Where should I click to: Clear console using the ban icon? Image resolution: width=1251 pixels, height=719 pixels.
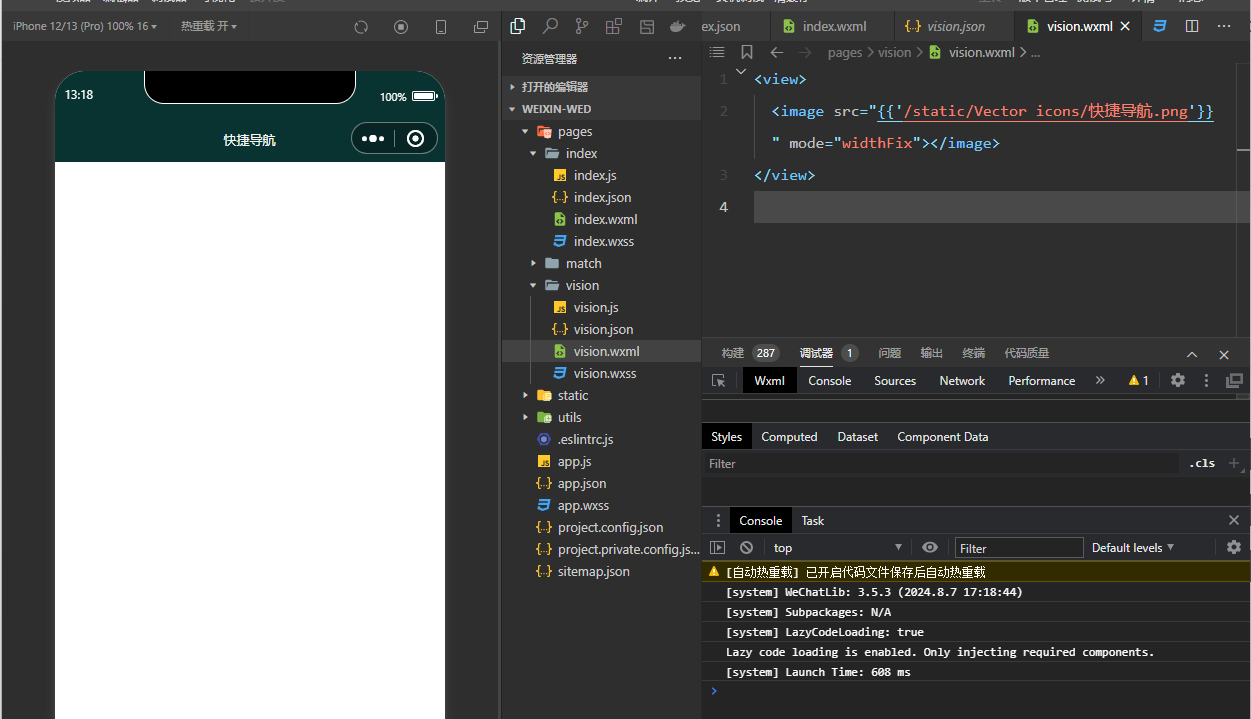coord(746,547)
